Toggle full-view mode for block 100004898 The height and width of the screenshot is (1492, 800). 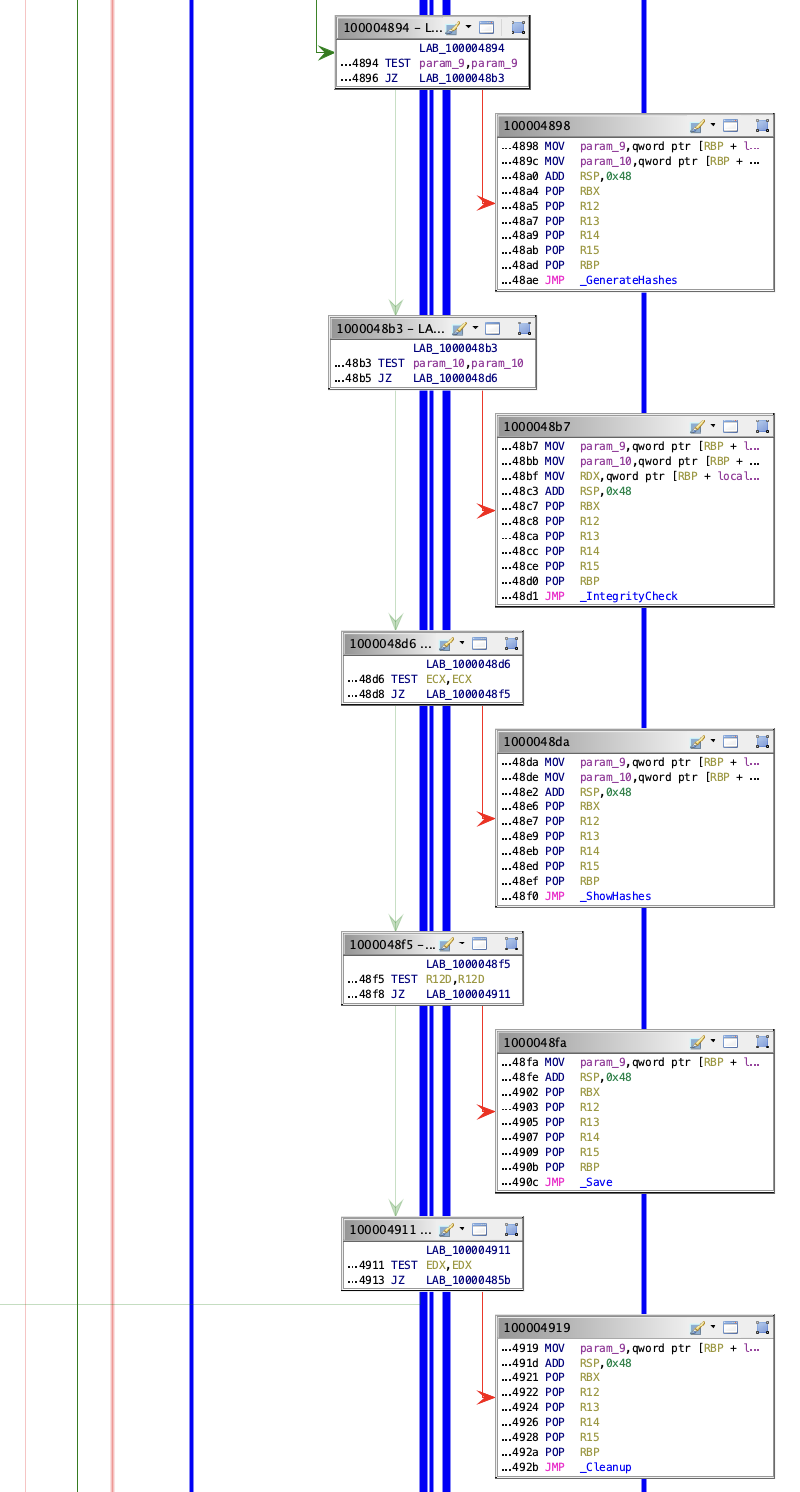tap(731, 126)
